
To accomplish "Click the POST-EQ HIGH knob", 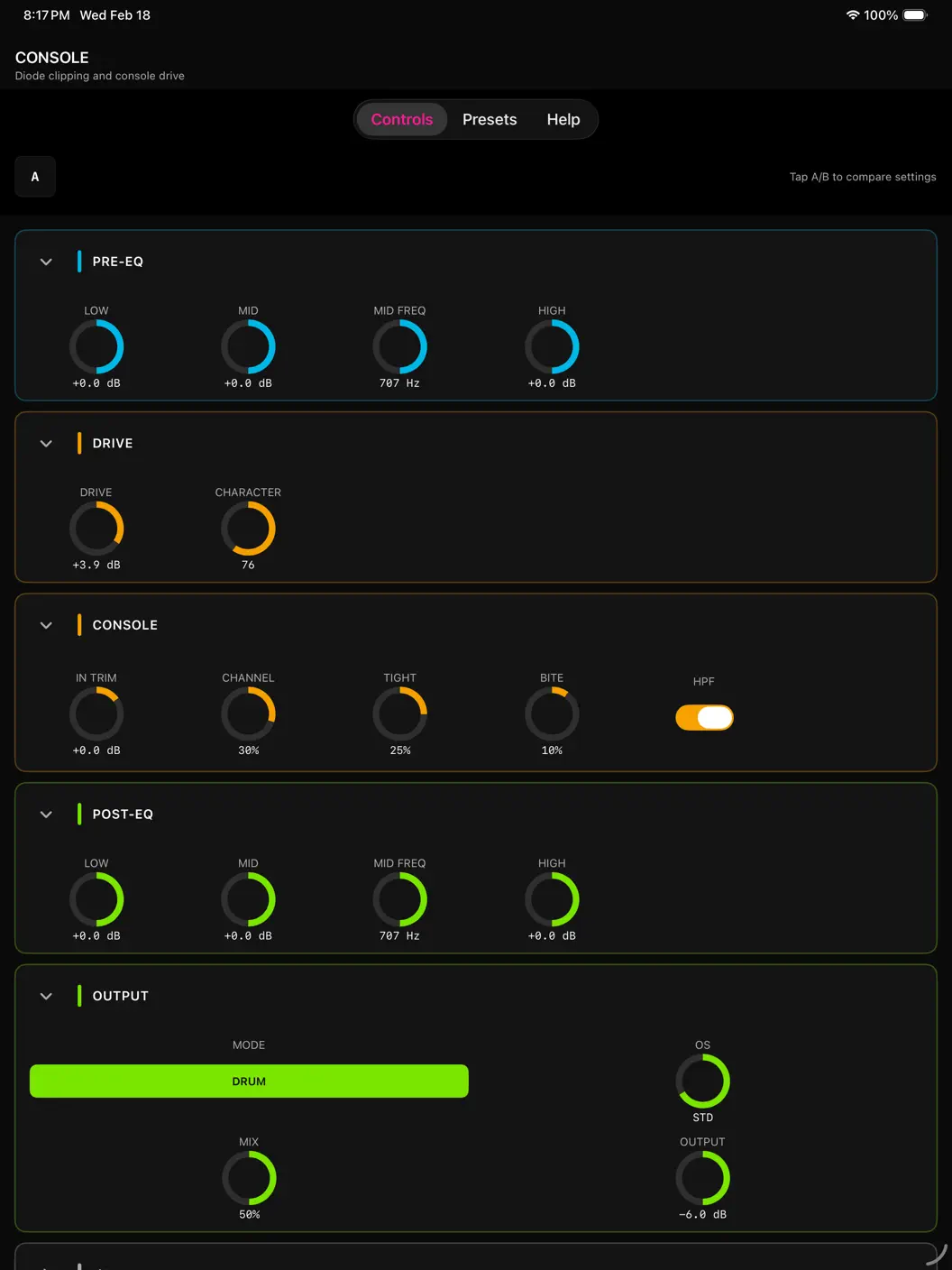I will pyautogui.click(x=552, y=900).
